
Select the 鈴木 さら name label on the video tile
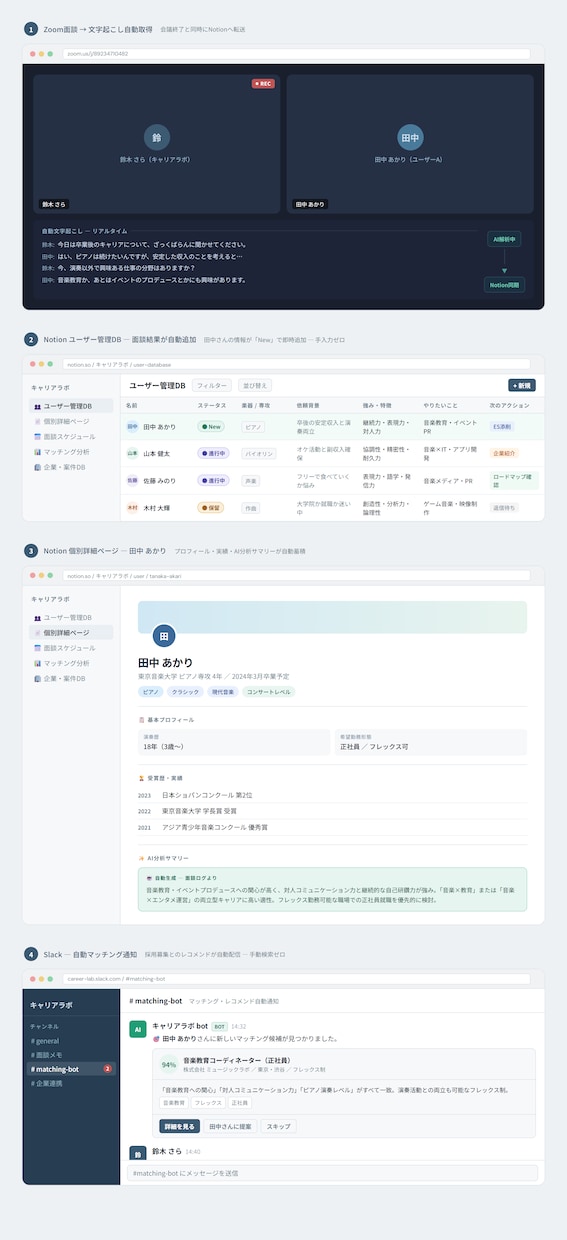coord(54,204)
